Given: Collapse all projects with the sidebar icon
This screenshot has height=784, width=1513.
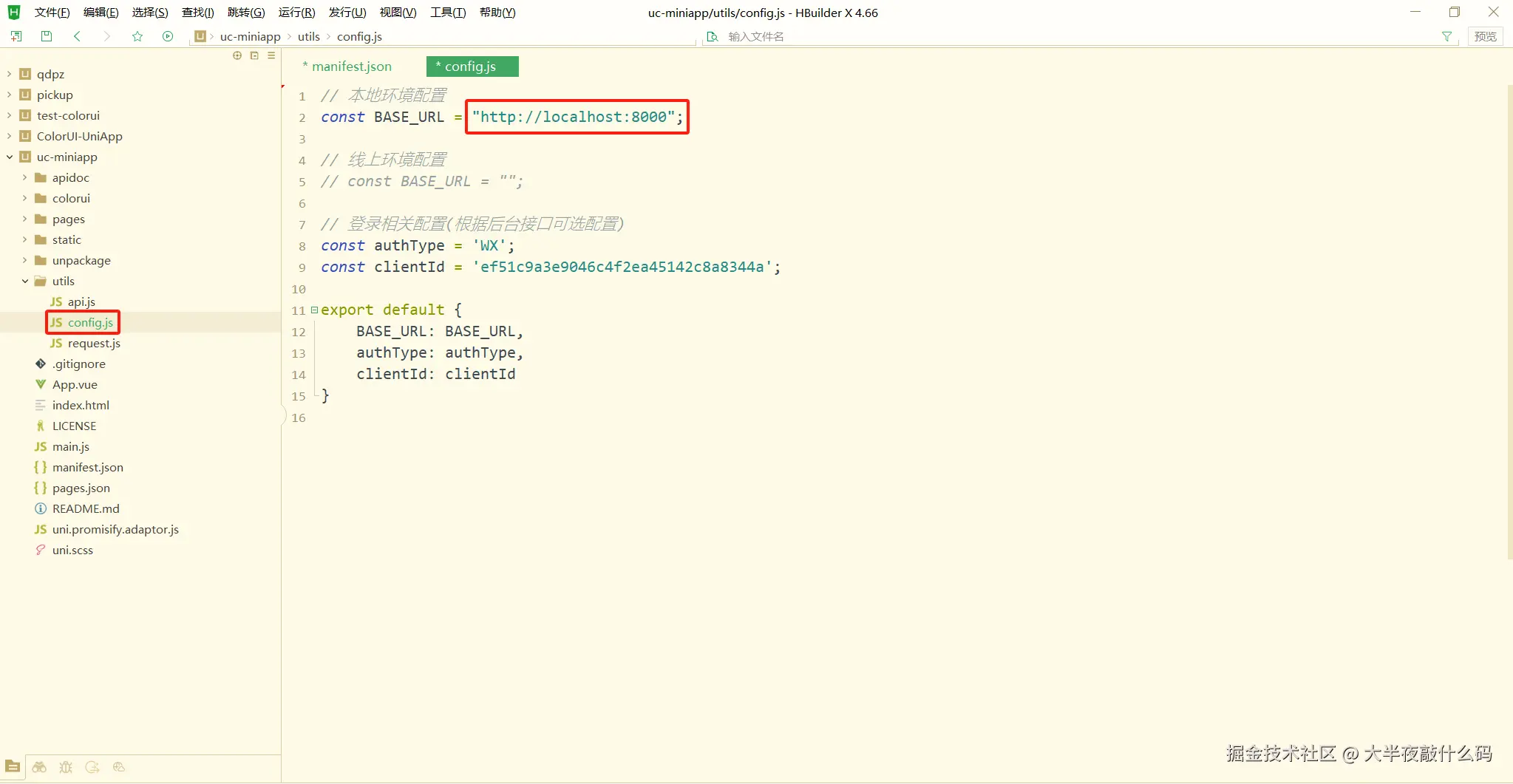Looking at the screenshot, I should click(254, 55).
